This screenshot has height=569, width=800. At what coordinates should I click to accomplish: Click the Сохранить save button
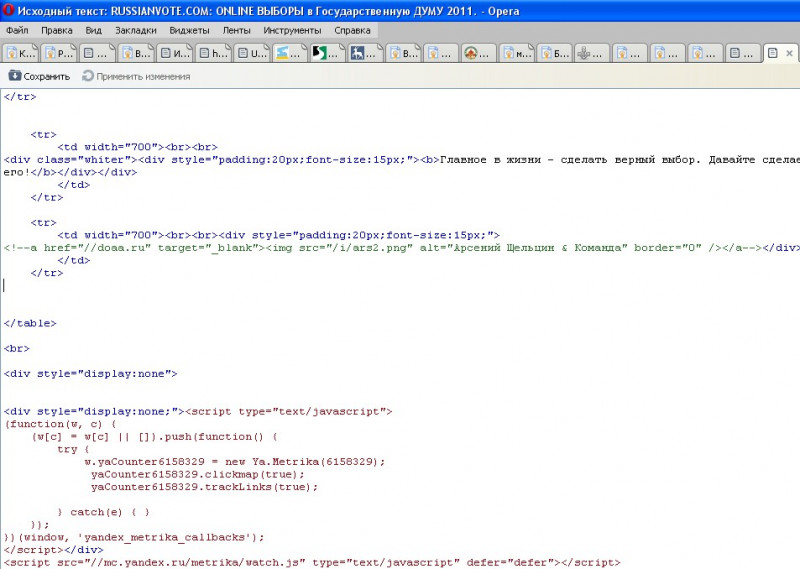[x=39, y=76]
